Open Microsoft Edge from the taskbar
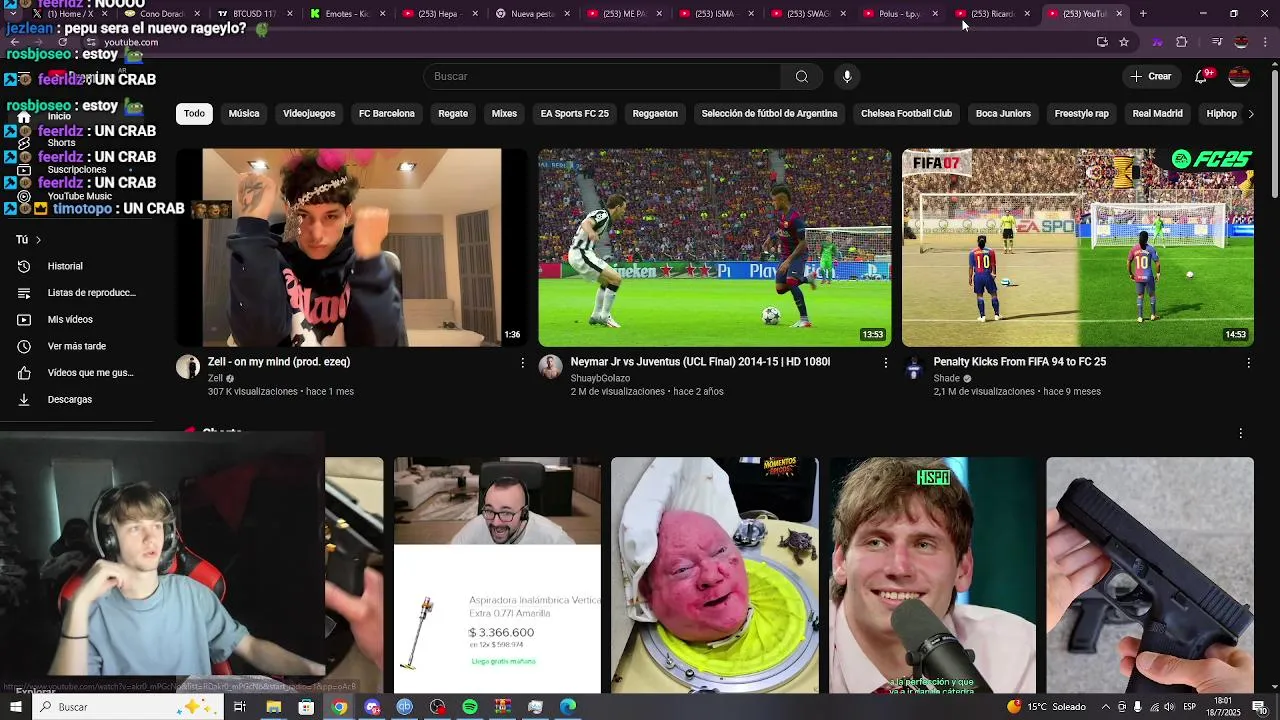 [x=568, y=707]
